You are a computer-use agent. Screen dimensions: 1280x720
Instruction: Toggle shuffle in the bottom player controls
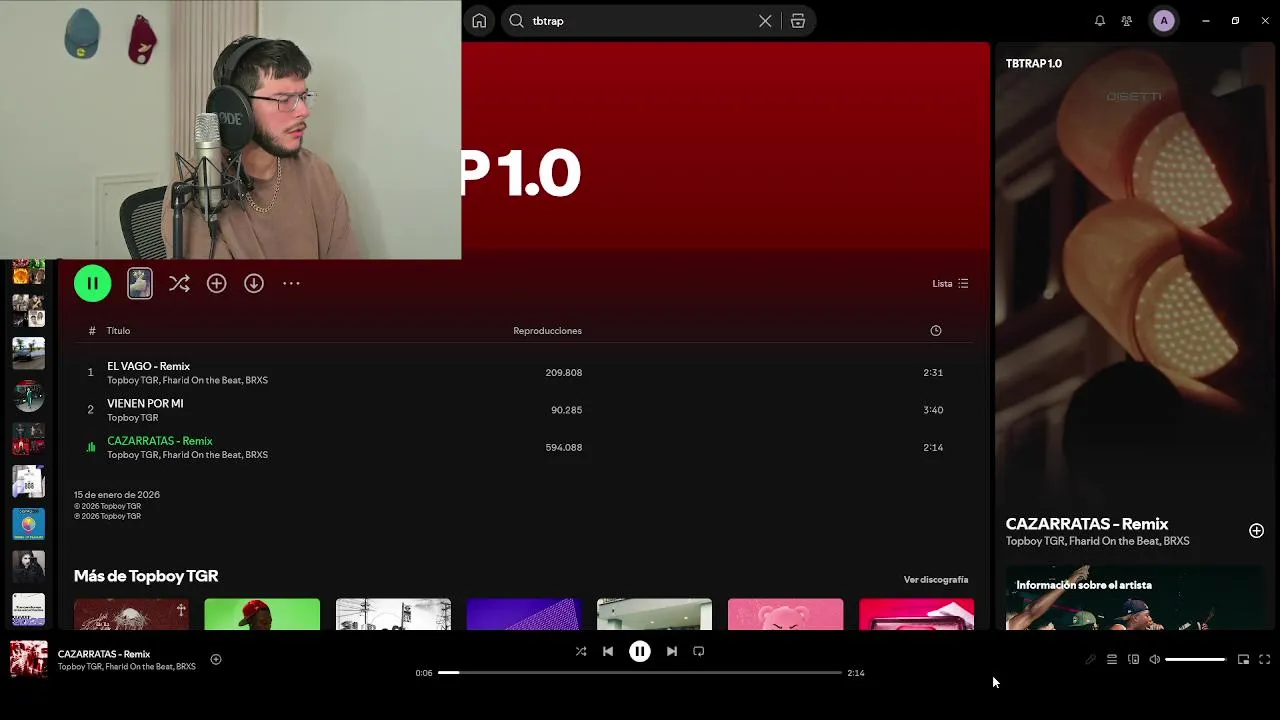tap(581, 651)
